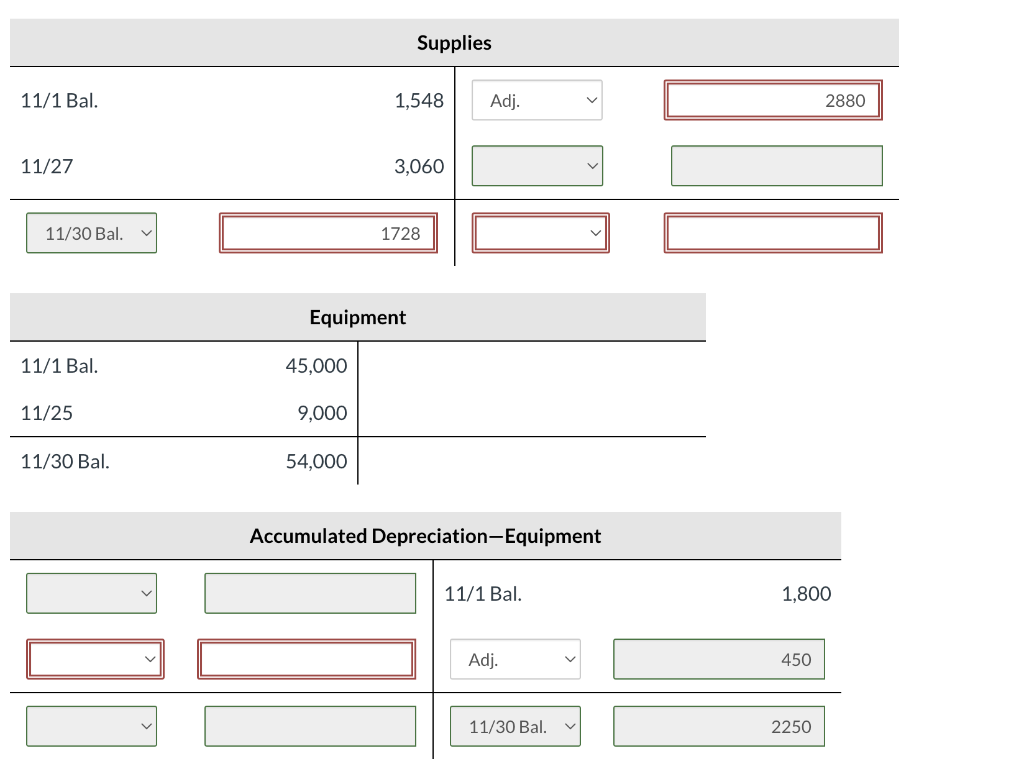Select the Equipment account header
The image size is (1024, 774).
click(x=356, y=316)
